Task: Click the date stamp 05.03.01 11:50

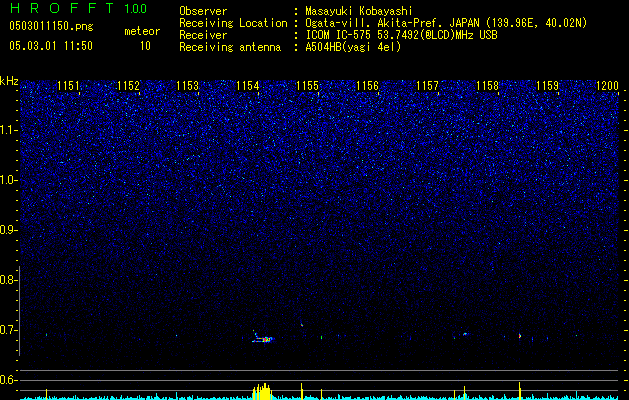Action: click(51, 46)
